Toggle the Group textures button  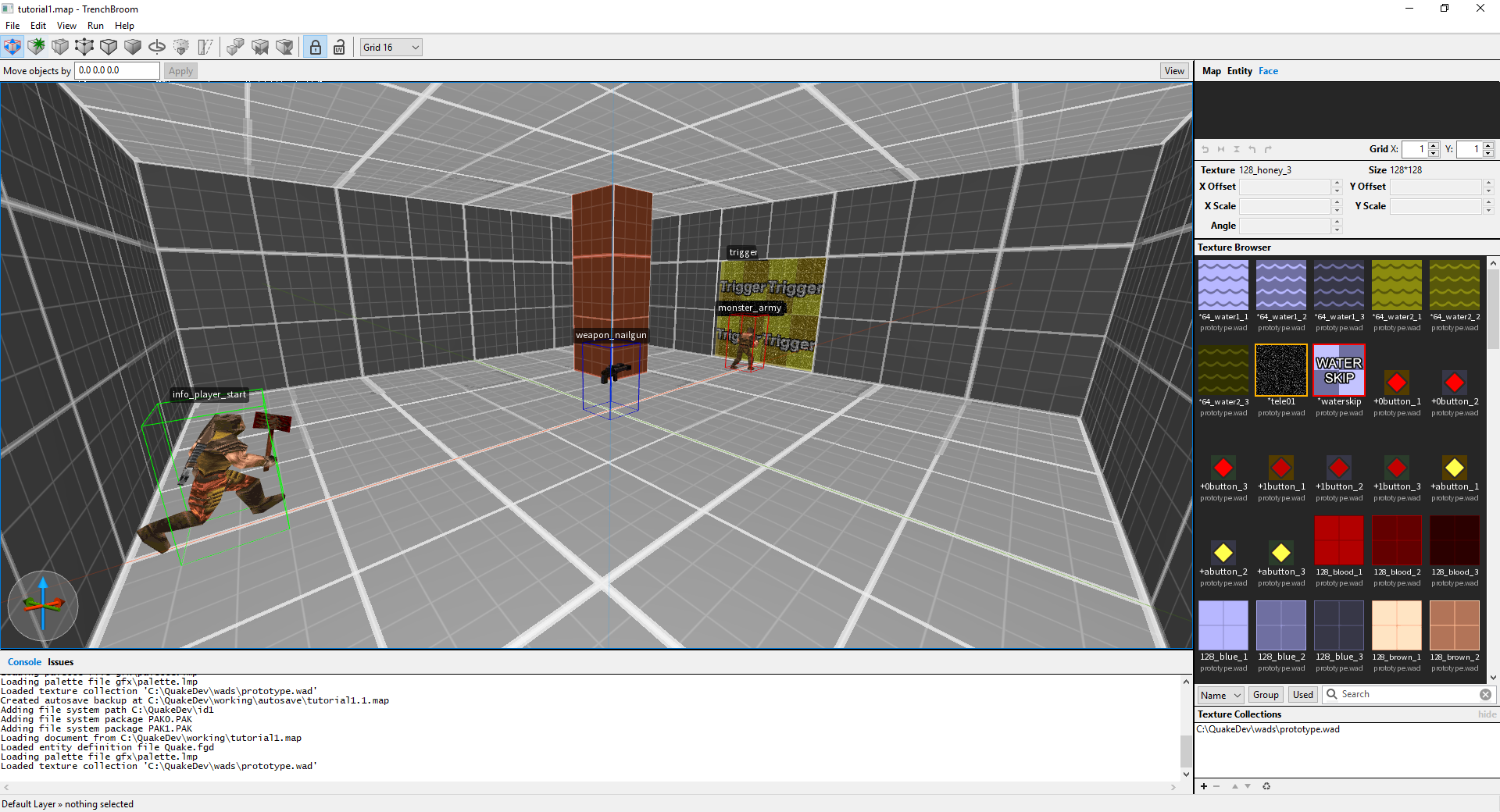click(1266, 695)
